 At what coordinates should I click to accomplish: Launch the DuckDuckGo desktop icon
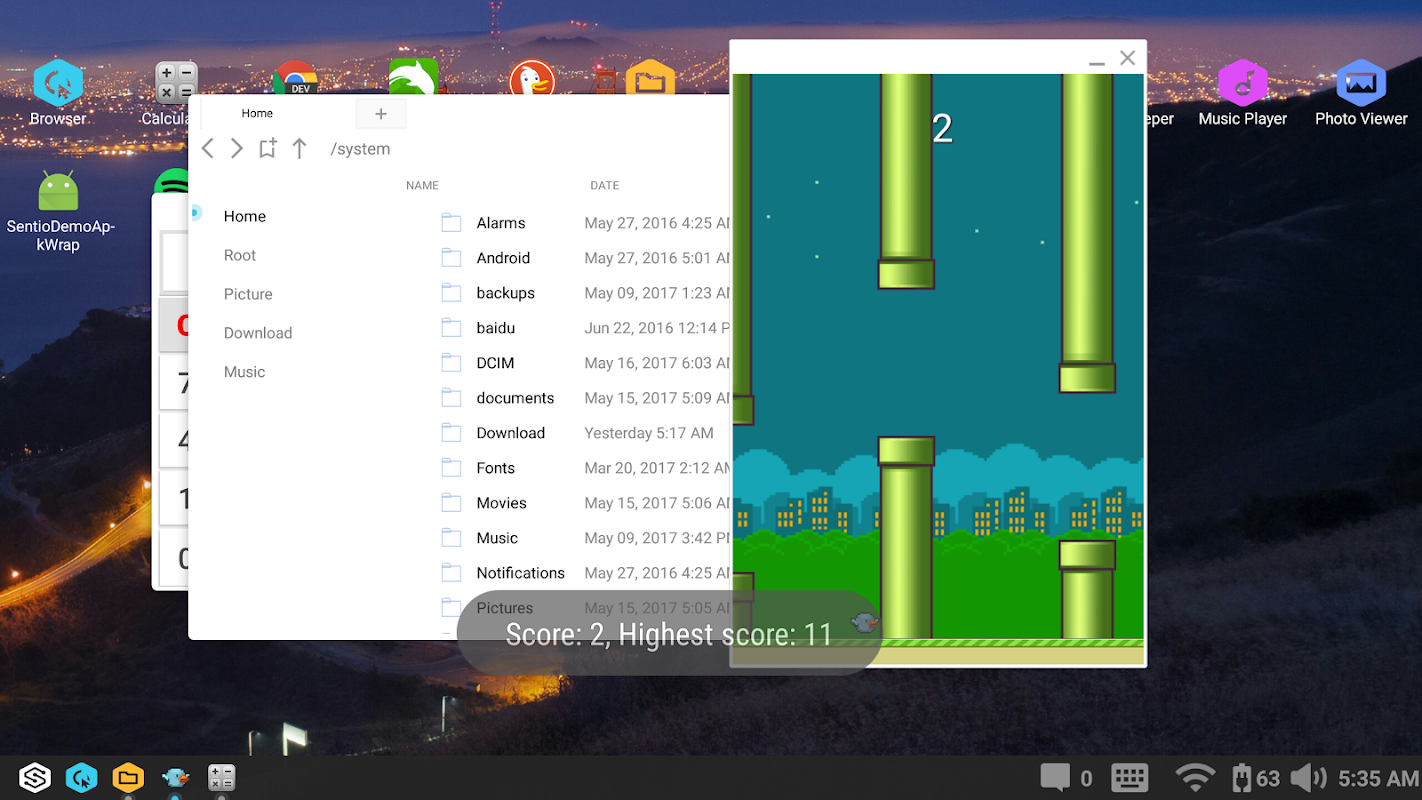[531, 78]
